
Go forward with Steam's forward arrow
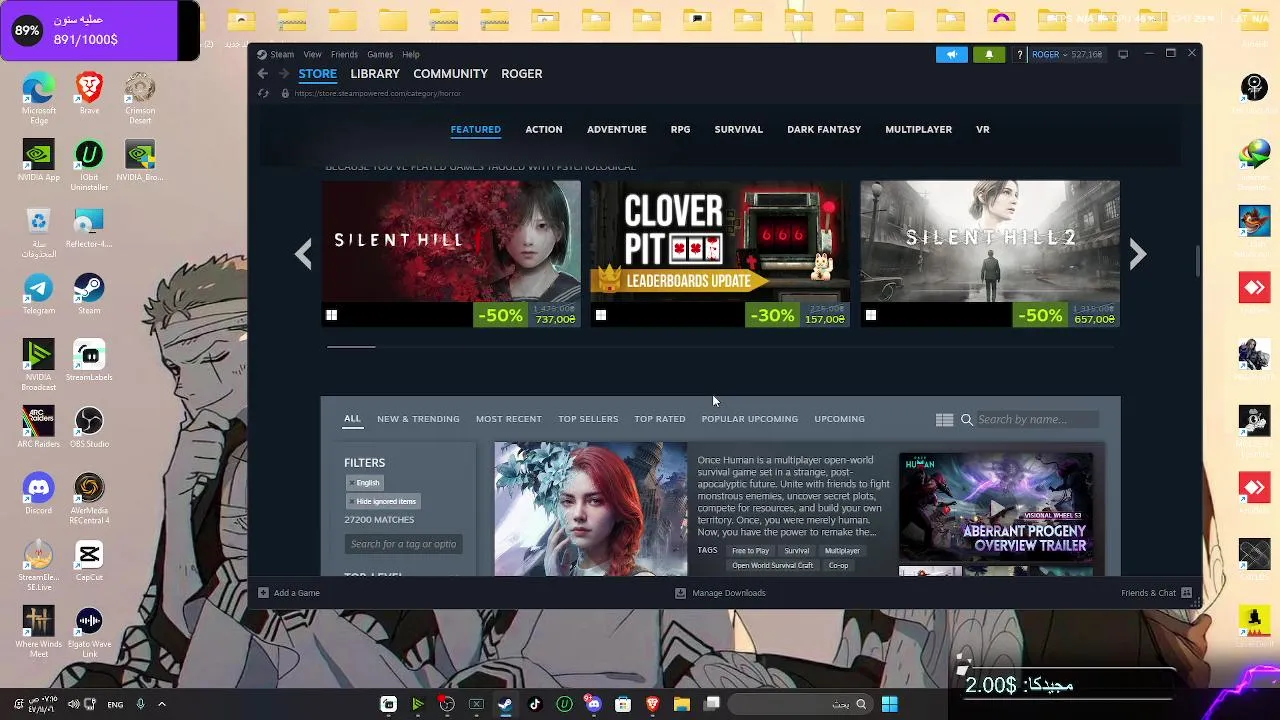pos(284,74)
